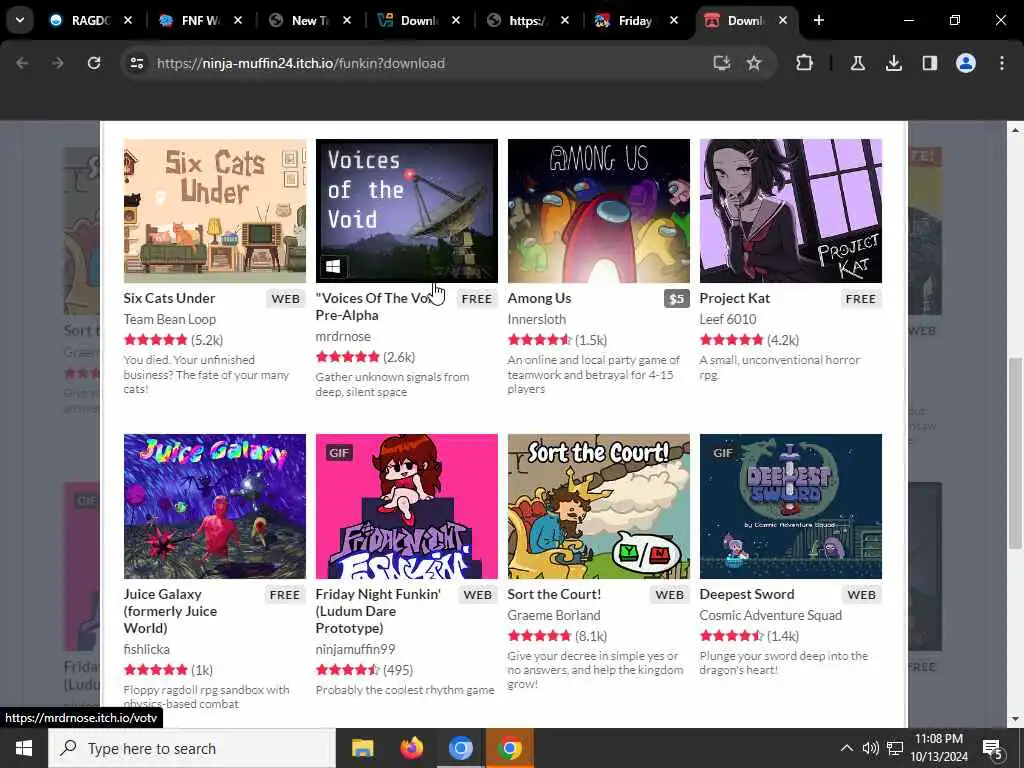Open File Explorer from taskbar
Viewport: 1024px width, 768px height.
[x=362, y=748]
